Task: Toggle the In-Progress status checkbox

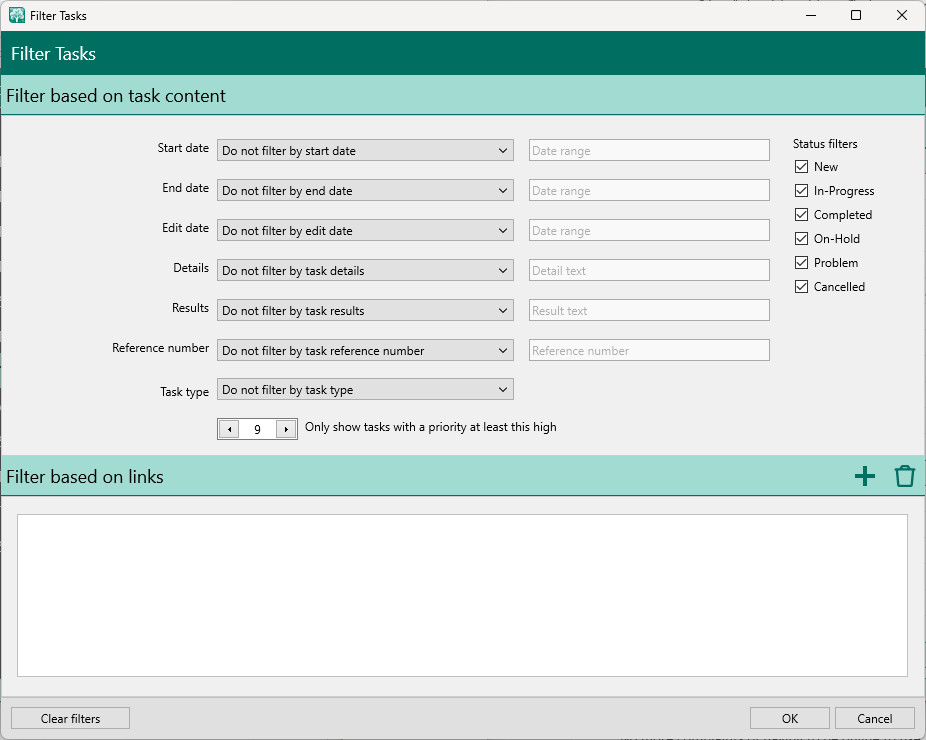Action: click(x=801, y=191)
